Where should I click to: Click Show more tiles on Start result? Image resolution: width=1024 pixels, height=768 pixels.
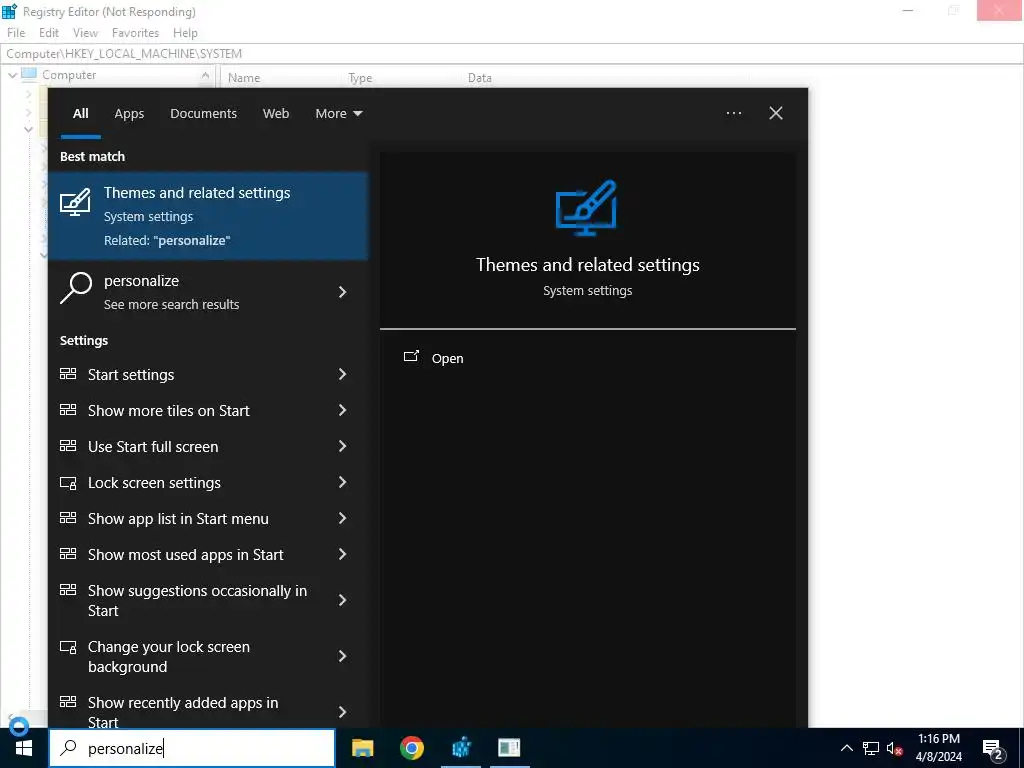208,410
